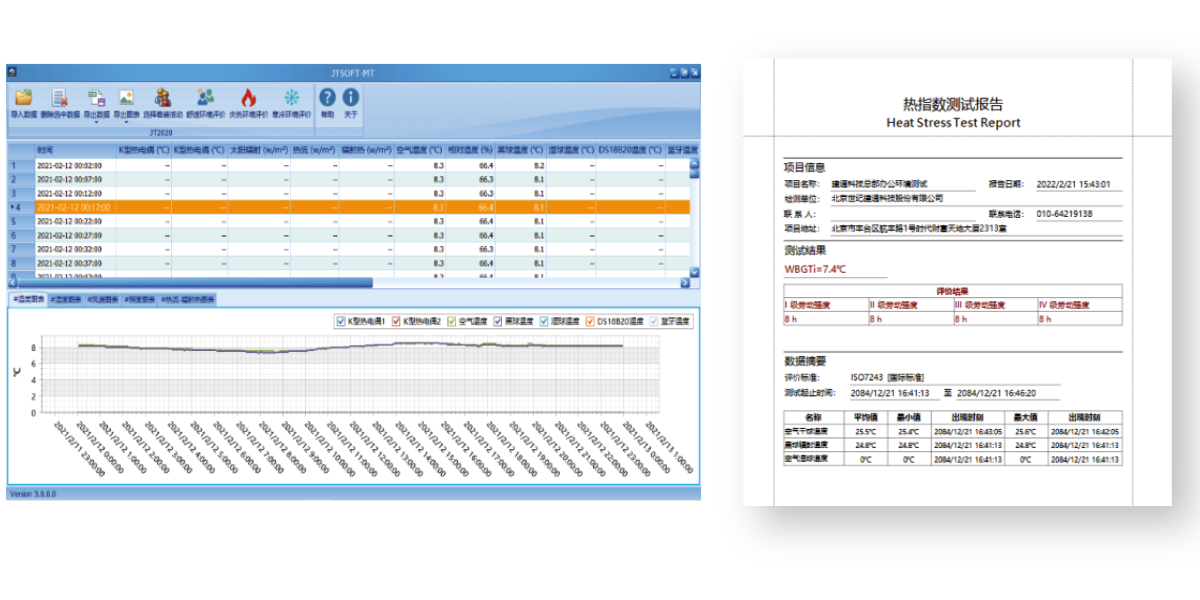Click the scroll down arrow of data table

(695, 271)
